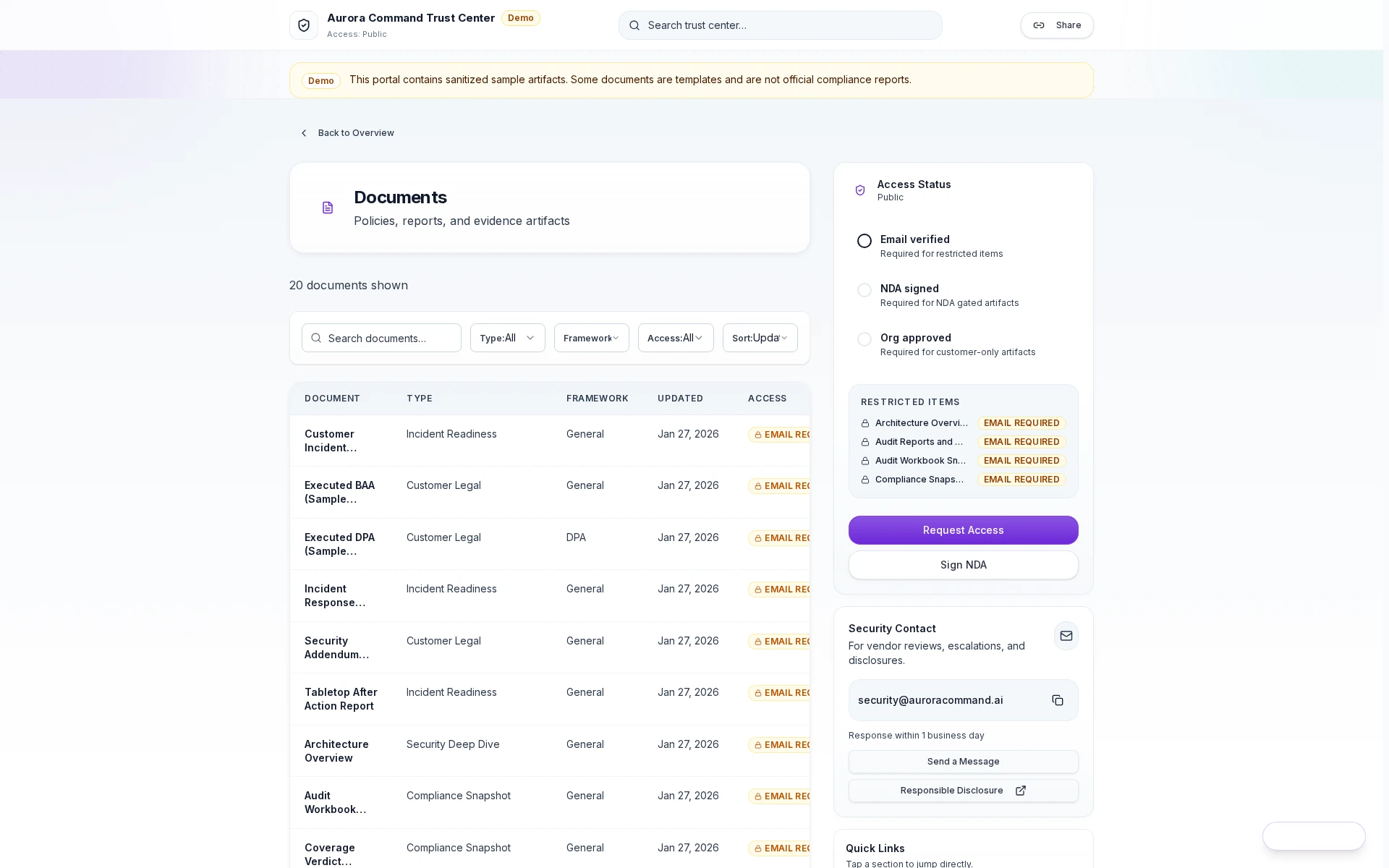Select the Org approved status radio

coord(864,339)
